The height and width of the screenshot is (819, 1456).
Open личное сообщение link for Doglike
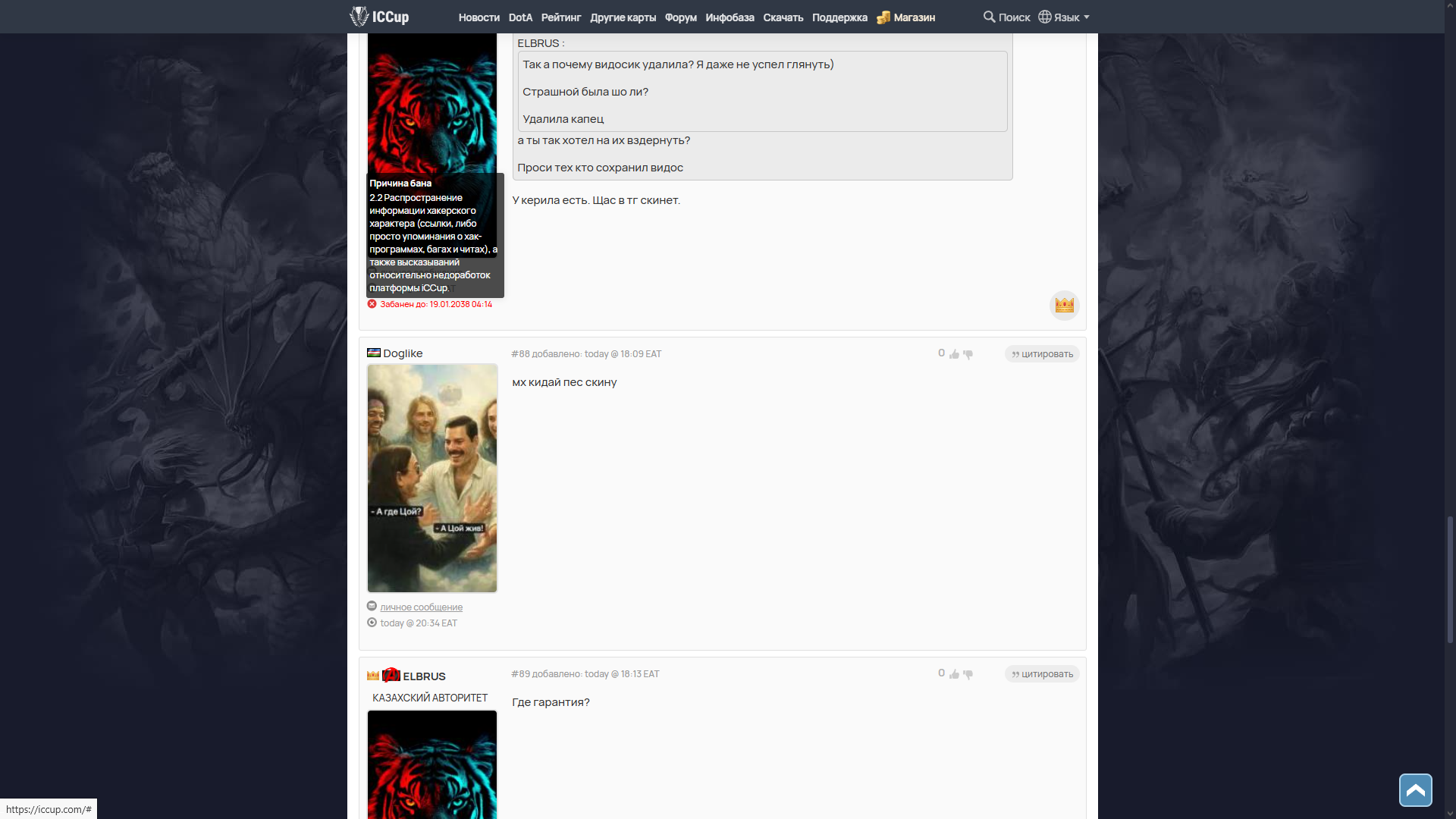point(421,607)
